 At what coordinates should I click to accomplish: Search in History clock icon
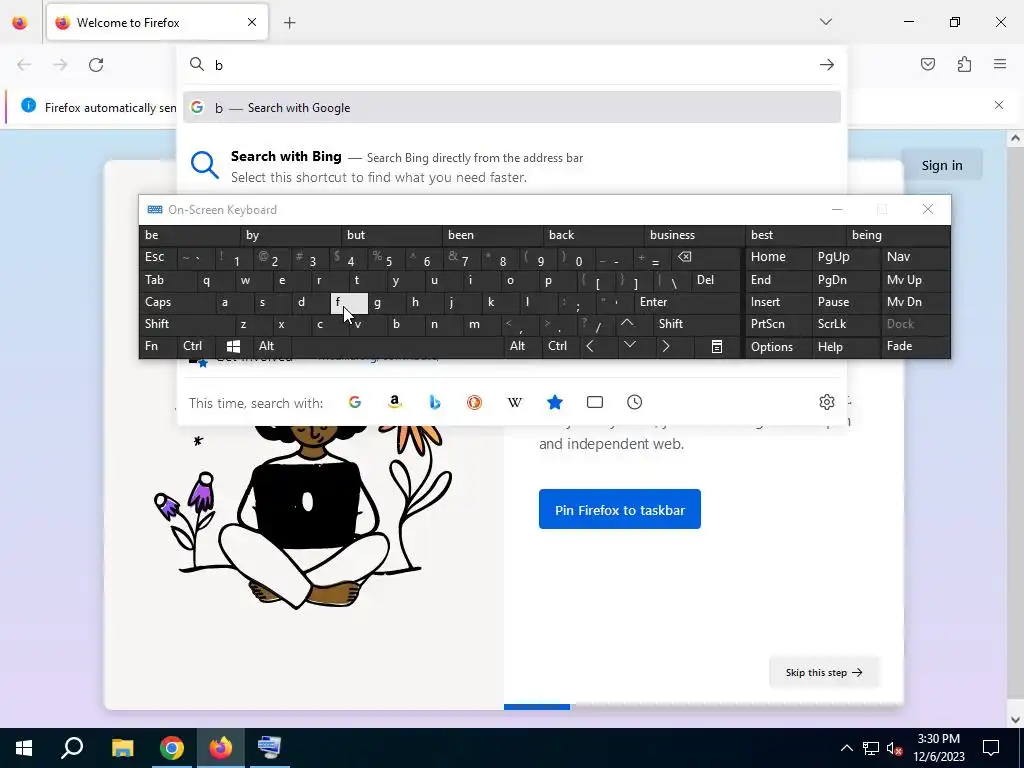click(635, 402)
